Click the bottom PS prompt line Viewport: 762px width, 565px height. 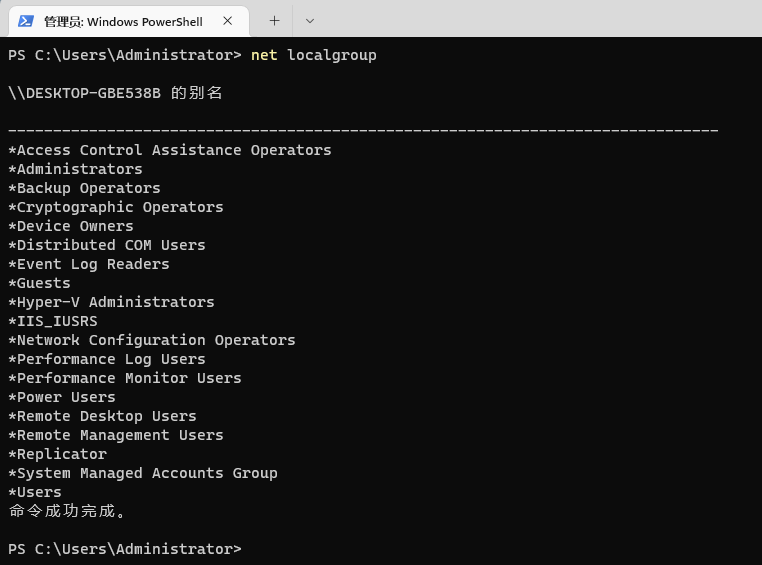[x=125, y=549]
